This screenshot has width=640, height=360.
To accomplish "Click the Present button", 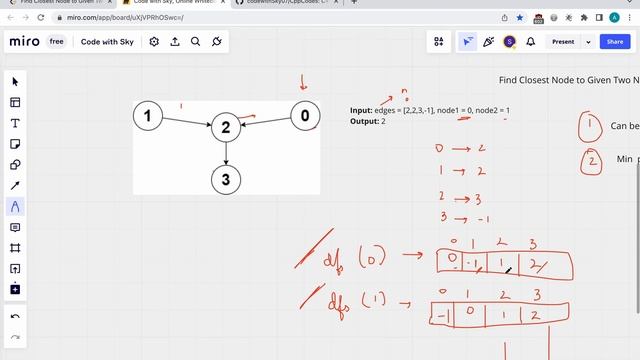I will [563, 42].
